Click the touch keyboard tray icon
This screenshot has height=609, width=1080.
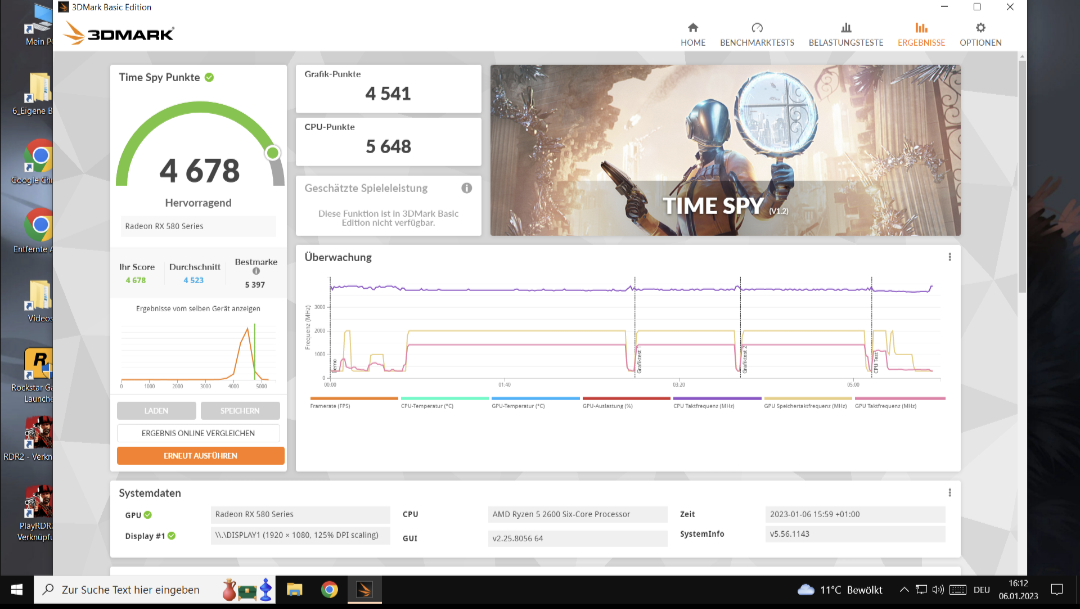click(957, 590)
